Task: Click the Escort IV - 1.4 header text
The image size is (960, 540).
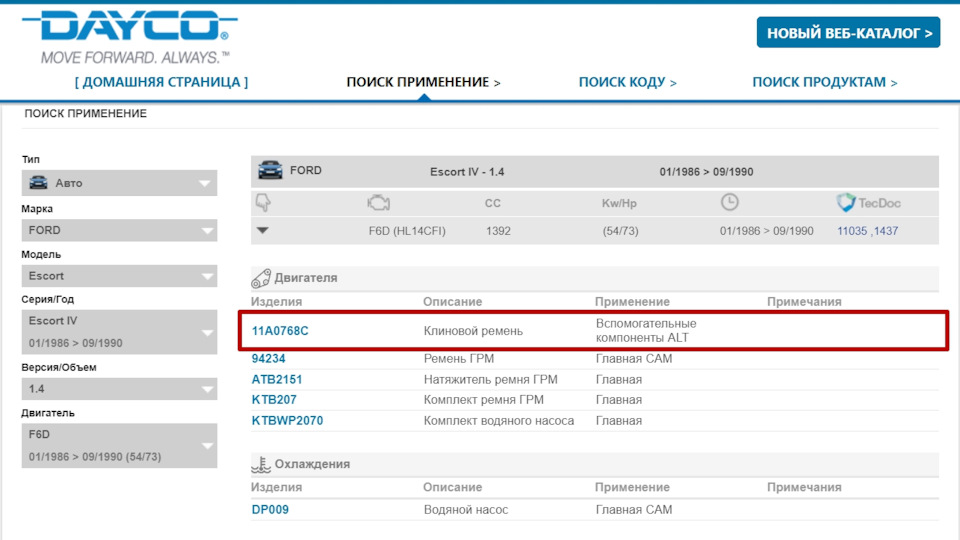Action: point(467,172)
